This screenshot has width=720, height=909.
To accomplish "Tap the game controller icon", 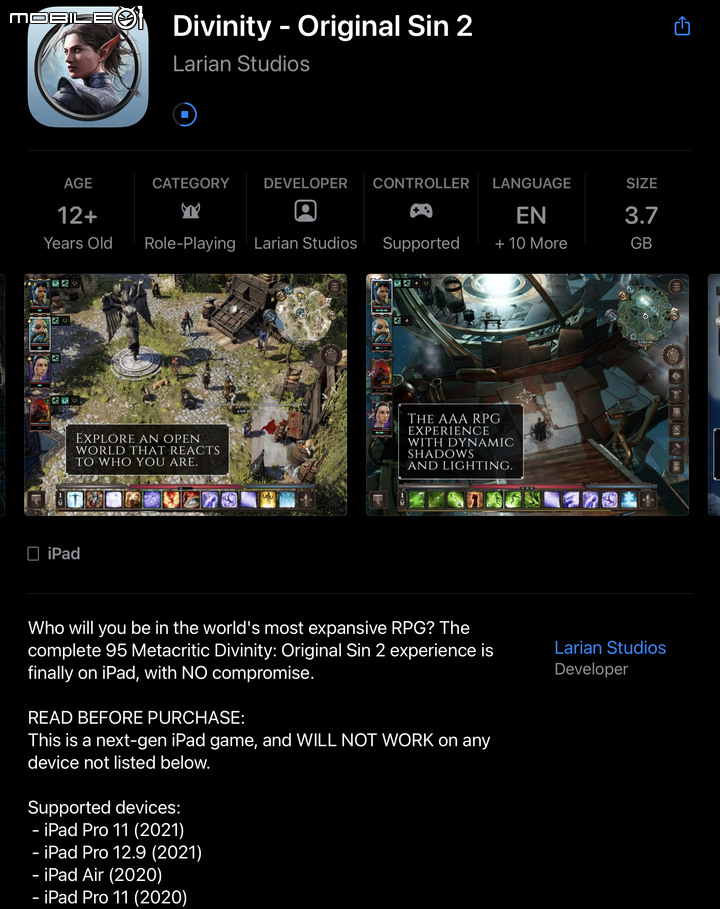I will click(x=421, y=210).
